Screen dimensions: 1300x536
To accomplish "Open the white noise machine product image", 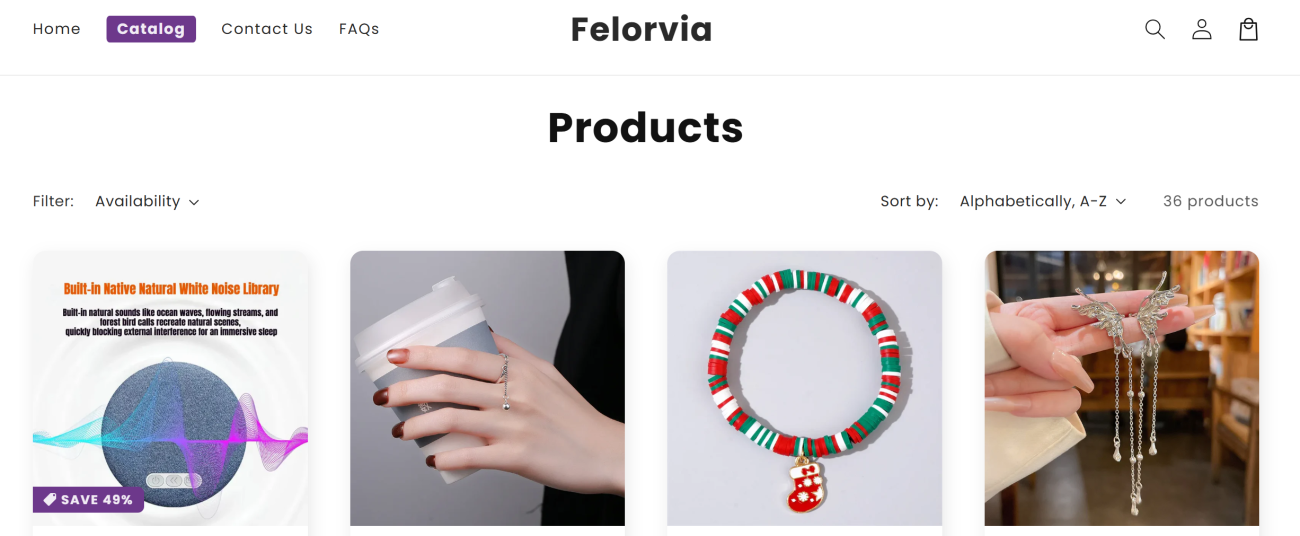I will [170, 388].
